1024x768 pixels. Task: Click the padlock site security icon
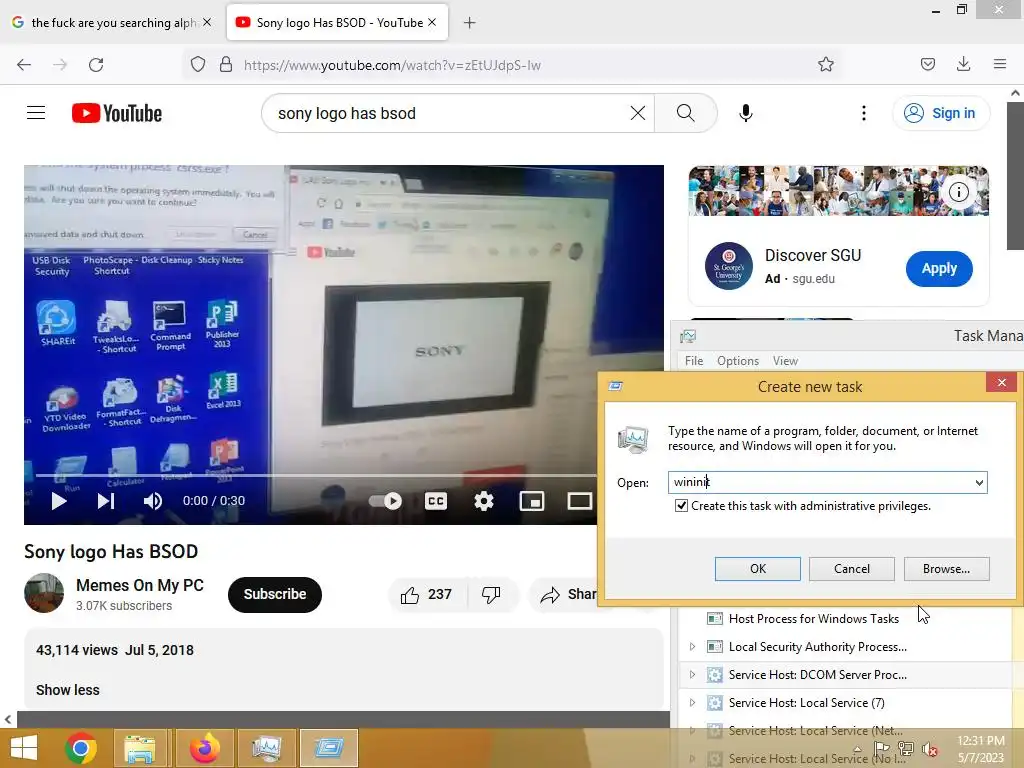(x=226, y=65)
